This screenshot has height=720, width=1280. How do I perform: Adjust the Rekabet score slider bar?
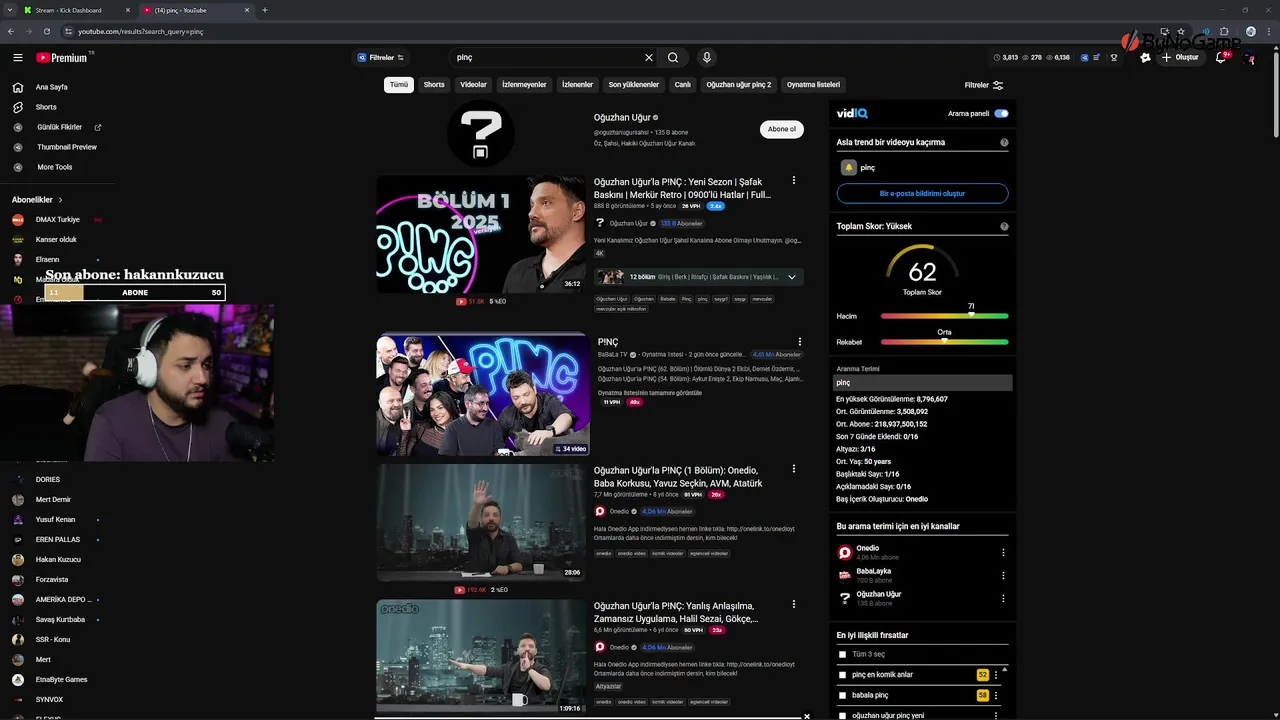[944, 342]
